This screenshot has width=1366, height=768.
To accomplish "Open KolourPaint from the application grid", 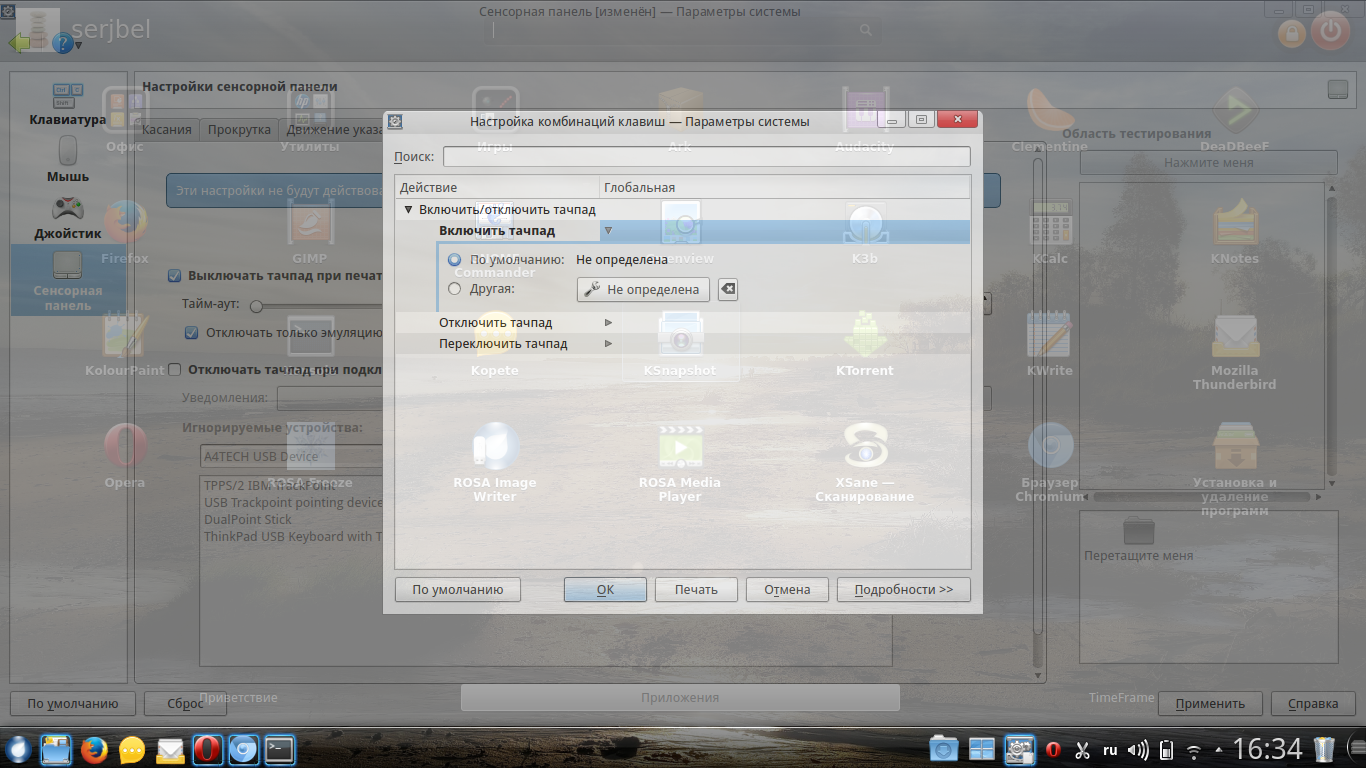I will (x=125, y=343).
